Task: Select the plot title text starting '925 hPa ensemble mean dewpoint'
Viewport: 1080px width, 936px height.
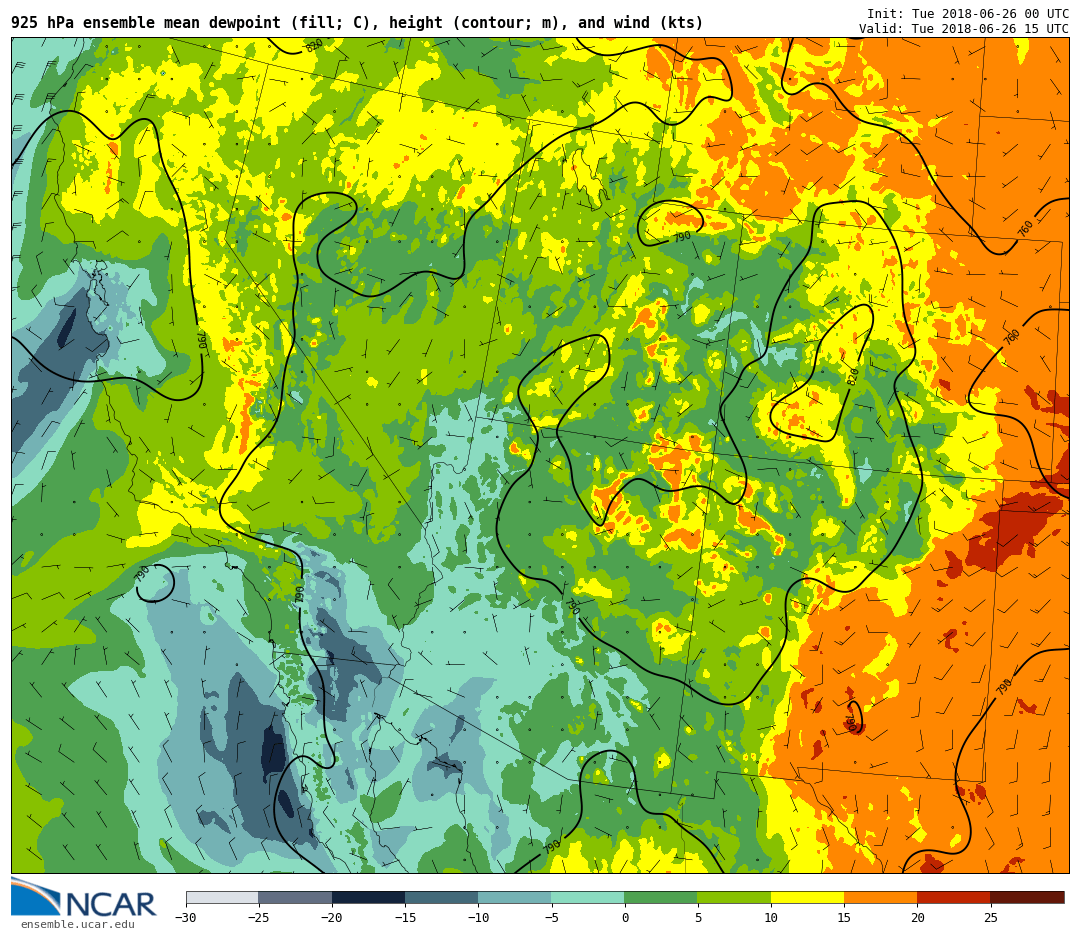Action: pyautogui.click(x=357, y=23)
